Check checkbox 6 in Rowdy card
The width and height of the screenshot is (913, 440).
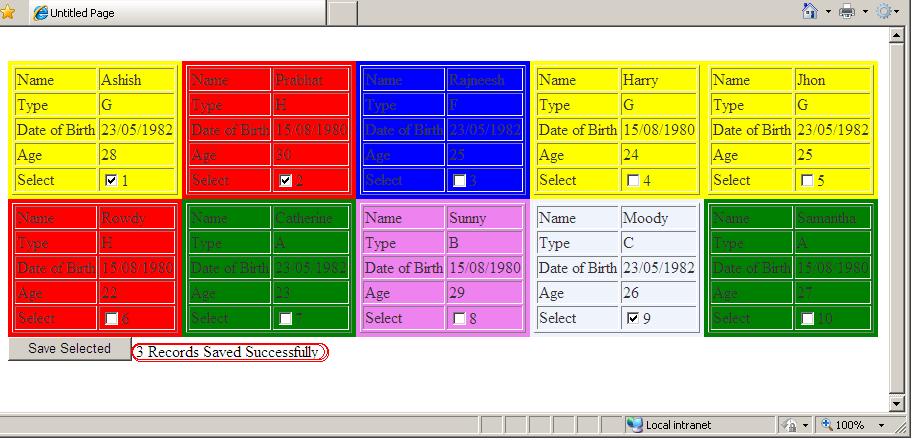tap(112, 318)
